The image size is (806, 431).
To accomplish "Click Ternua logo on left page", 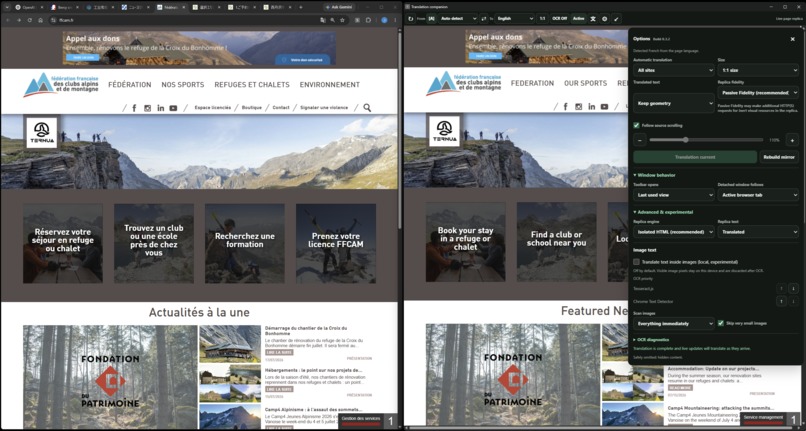I will coord(42,133).
